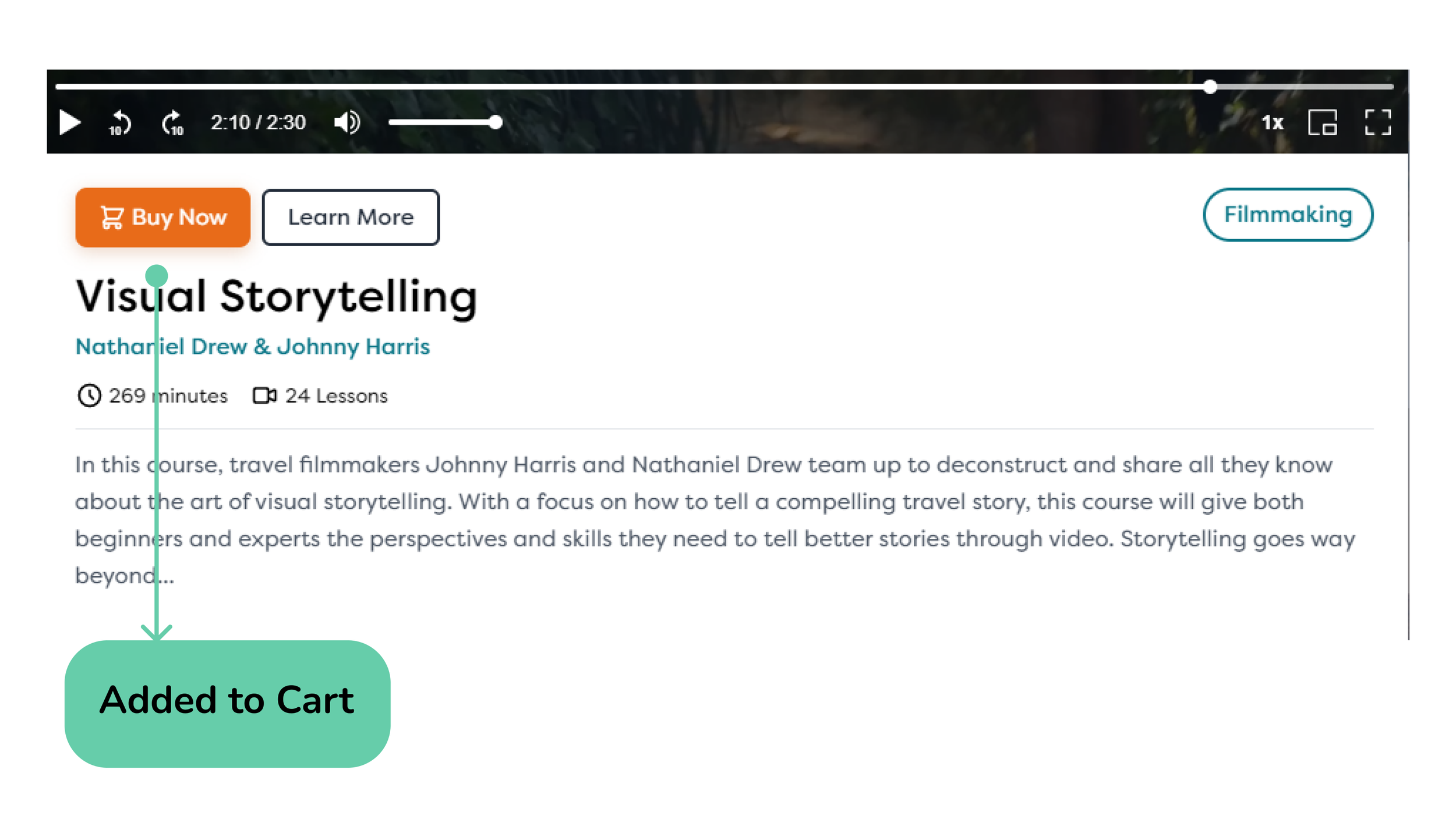Rewind video by 10 seconds
Viewport: 1456px width, 837px height.
click(x=120, y=123)
